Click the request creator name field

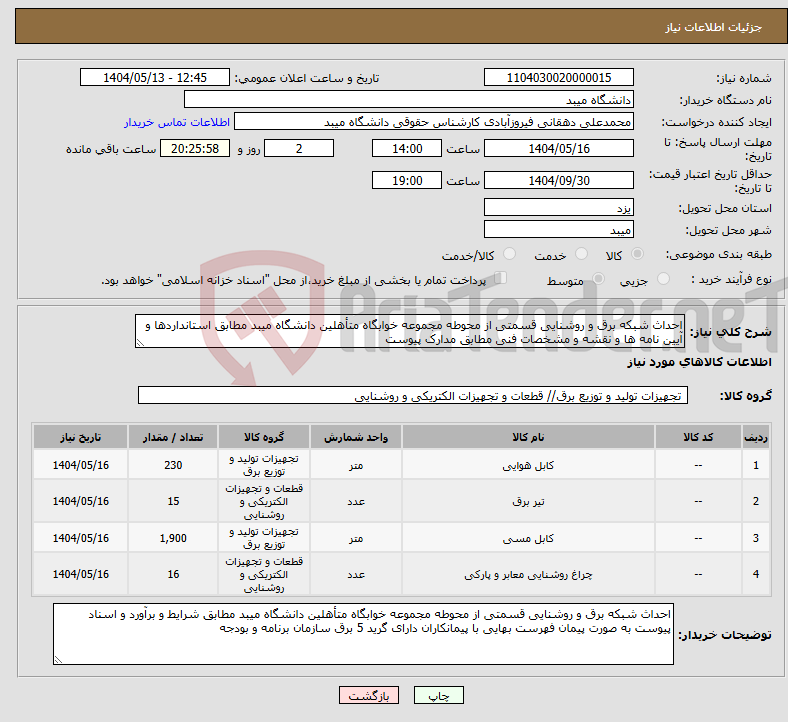(x=434, y=122)
